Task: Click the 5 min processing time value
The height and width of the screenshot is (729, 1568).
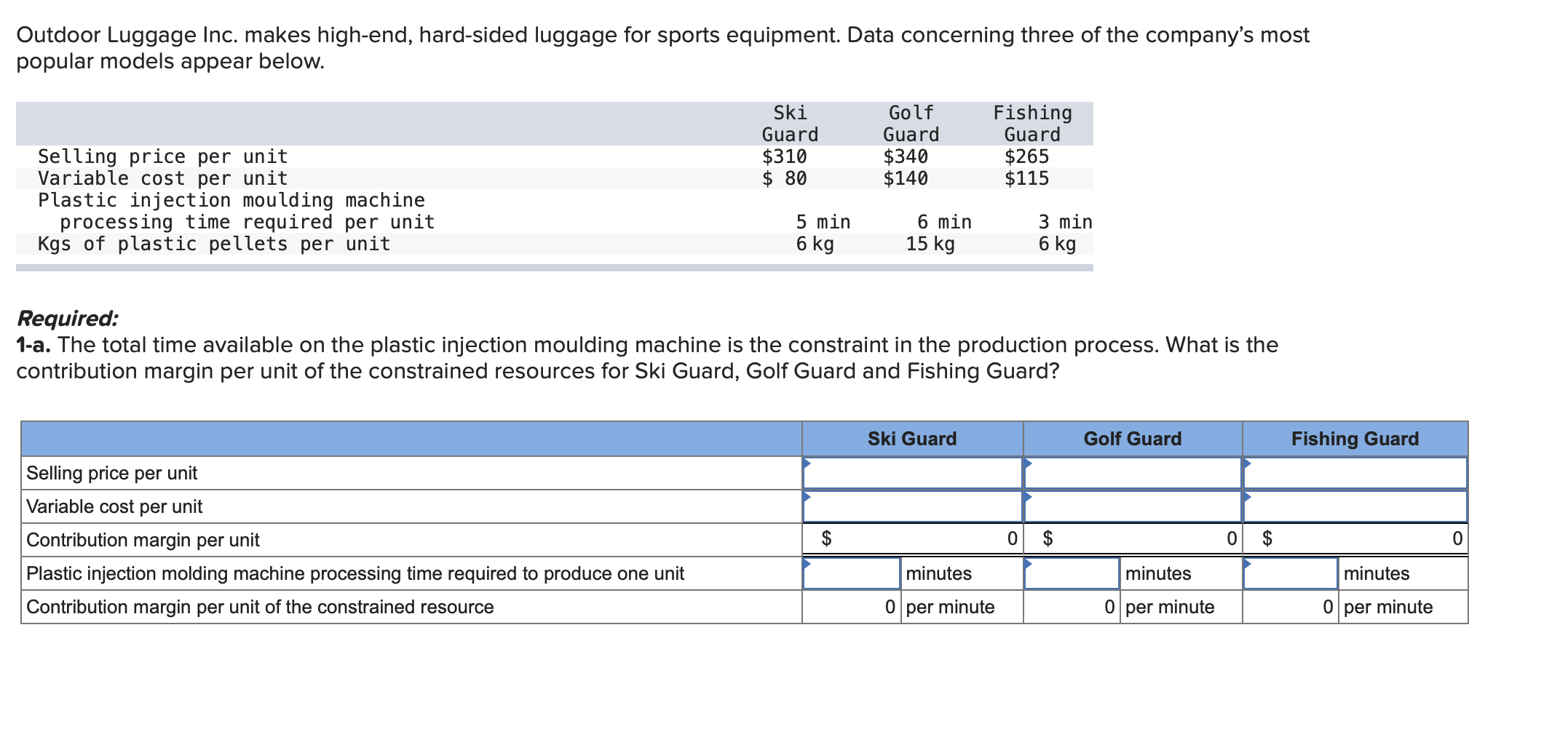Action: (823, 222)
